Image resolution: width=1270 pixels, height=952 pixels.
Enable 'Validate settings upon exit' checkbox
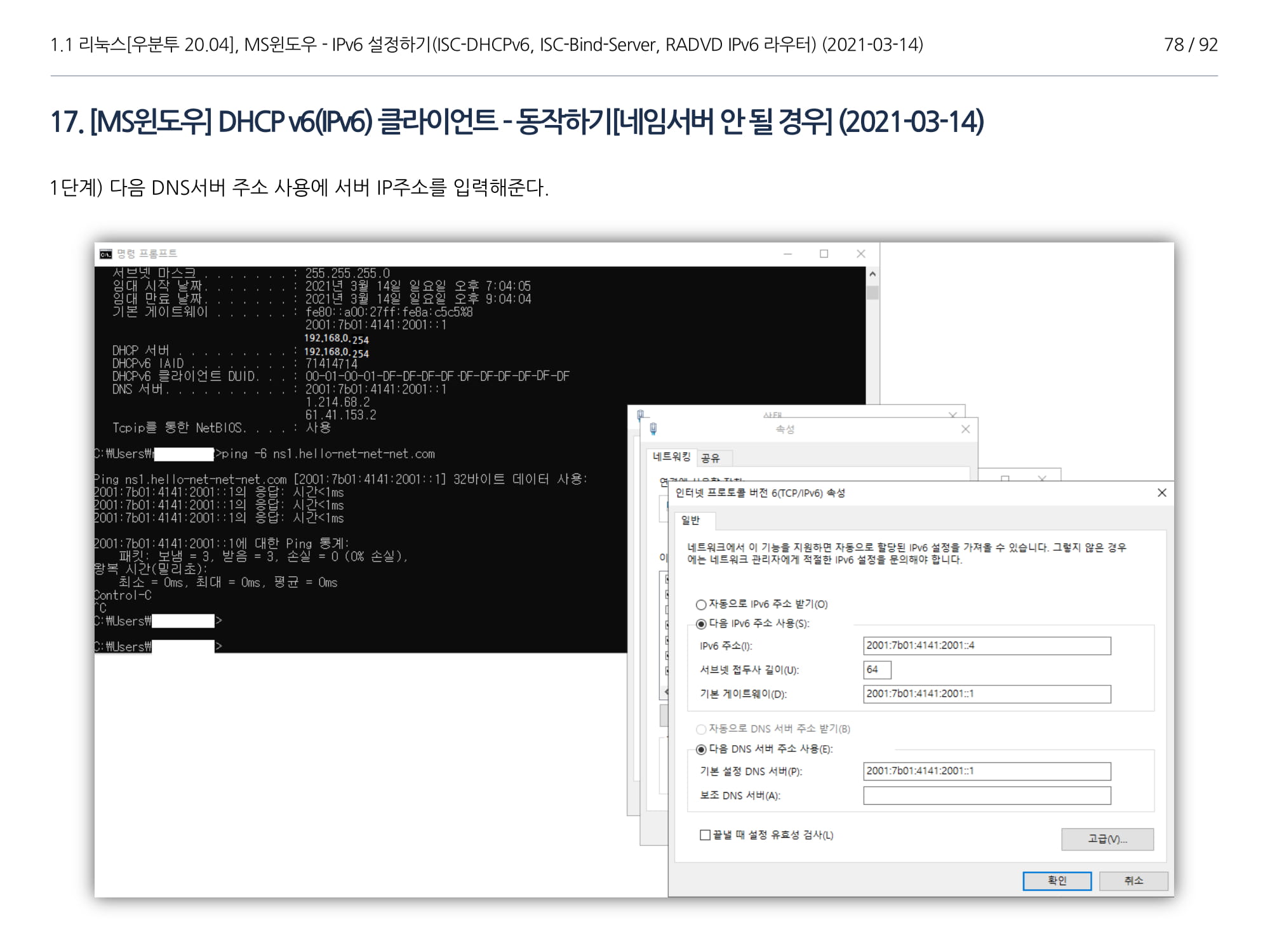coord(705,835)
